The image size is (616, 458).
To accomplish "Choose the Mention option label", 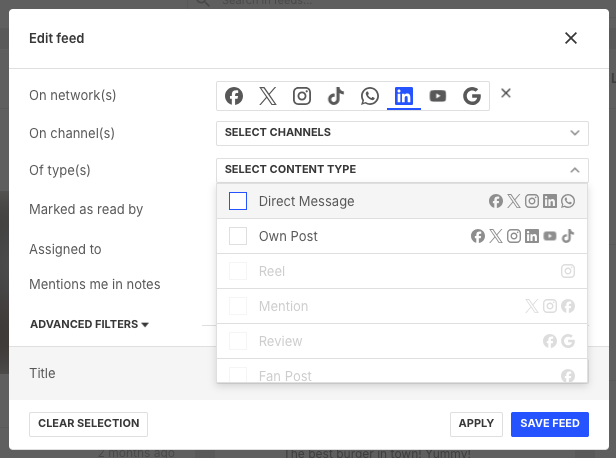I will (283, 306).
